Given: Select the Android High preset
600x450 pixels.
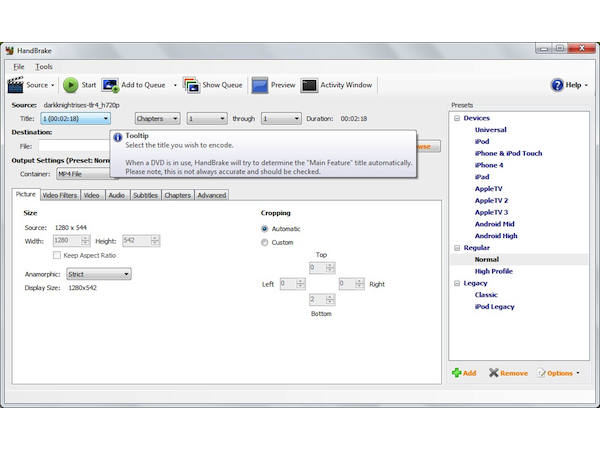Looking at the screenshot, I should click(x=496, y=236).
